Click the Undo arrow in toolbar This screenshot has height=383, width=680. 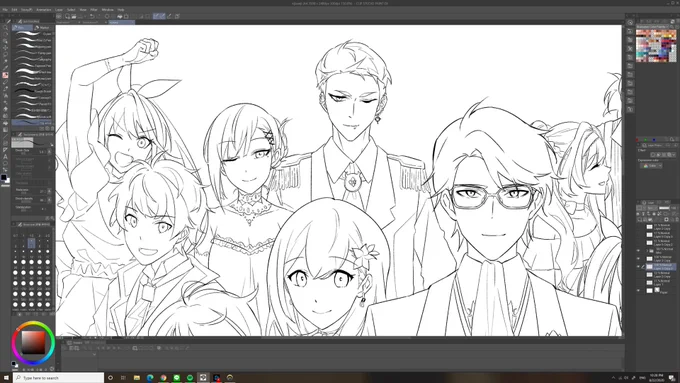pyautogui.click(x=92, y=16)
